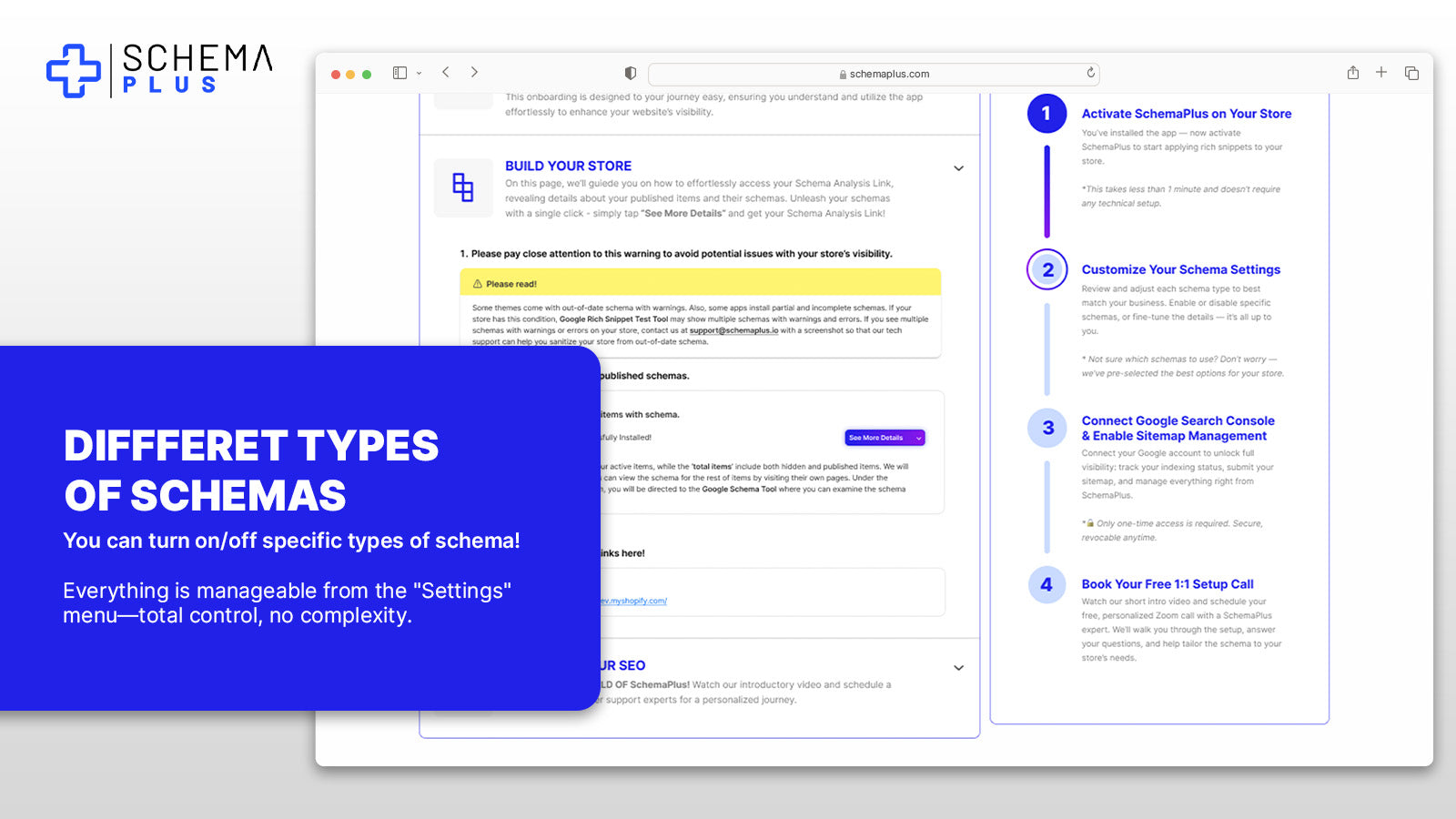Screen dimensions: 1456x819
Task: Click the warning triangle in Please read banner
Action: coord(477,284)
